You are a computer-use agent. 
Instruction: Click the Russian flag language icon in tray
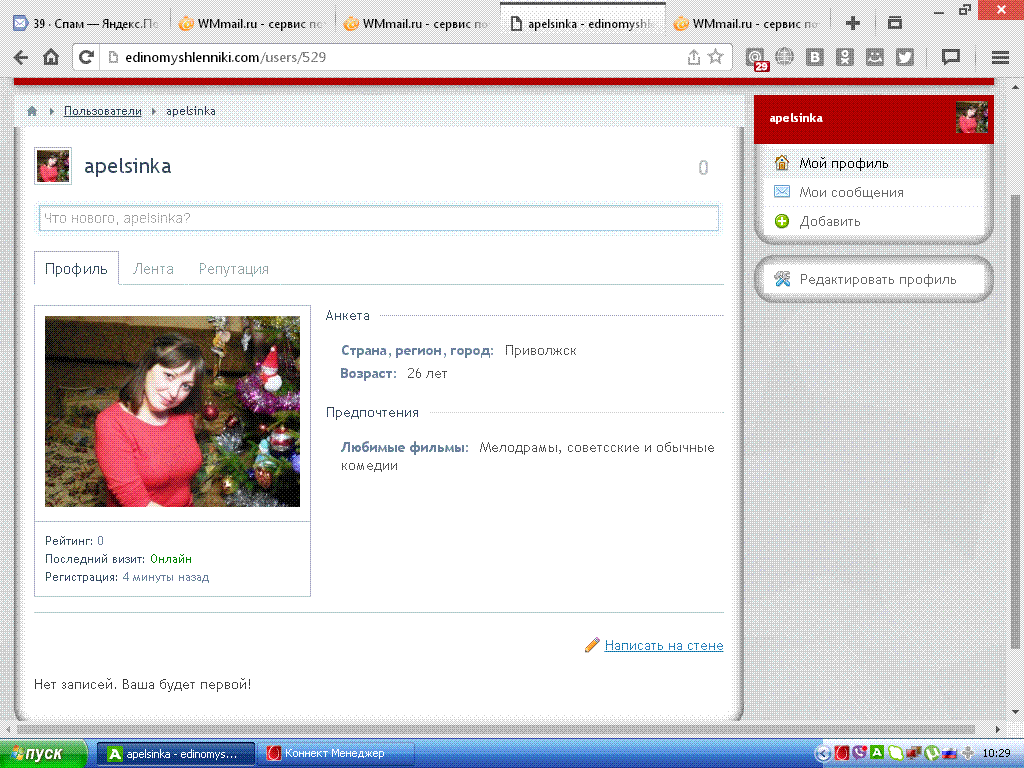(x=950, y=753)
